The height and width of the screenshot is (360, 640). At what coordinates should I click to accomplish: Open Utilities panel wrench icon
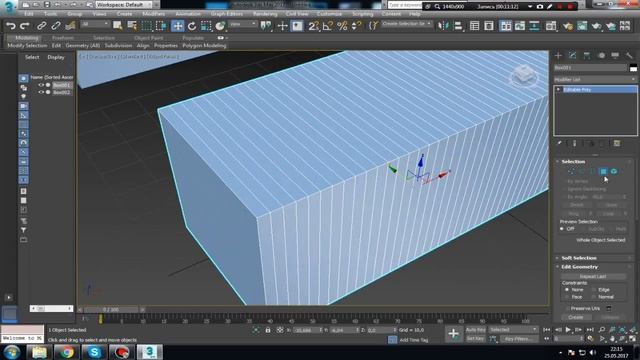[629, 55]
